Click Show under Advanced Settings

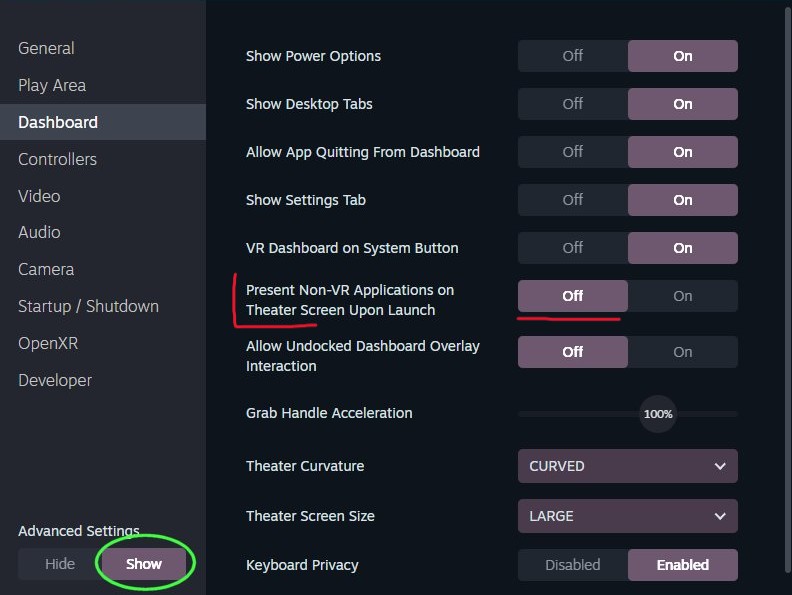[x=144, y=564]
